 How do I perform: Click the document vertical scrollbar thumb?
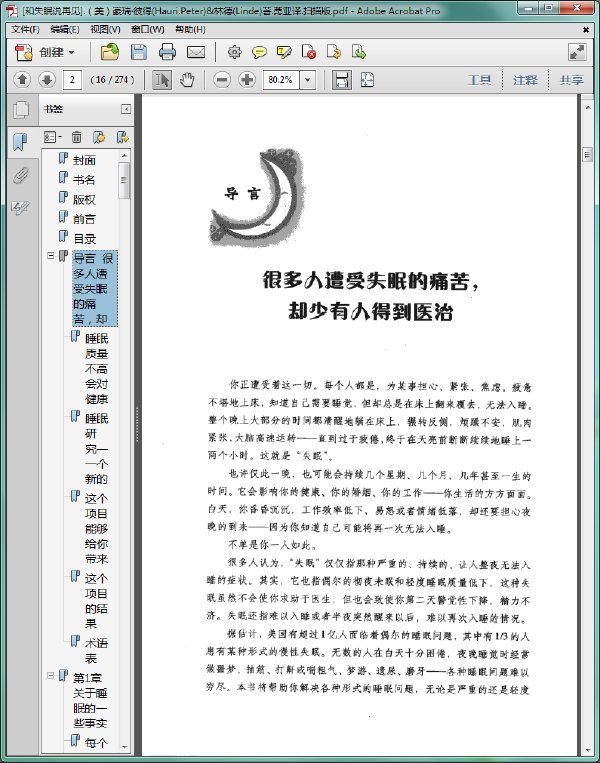587,155
